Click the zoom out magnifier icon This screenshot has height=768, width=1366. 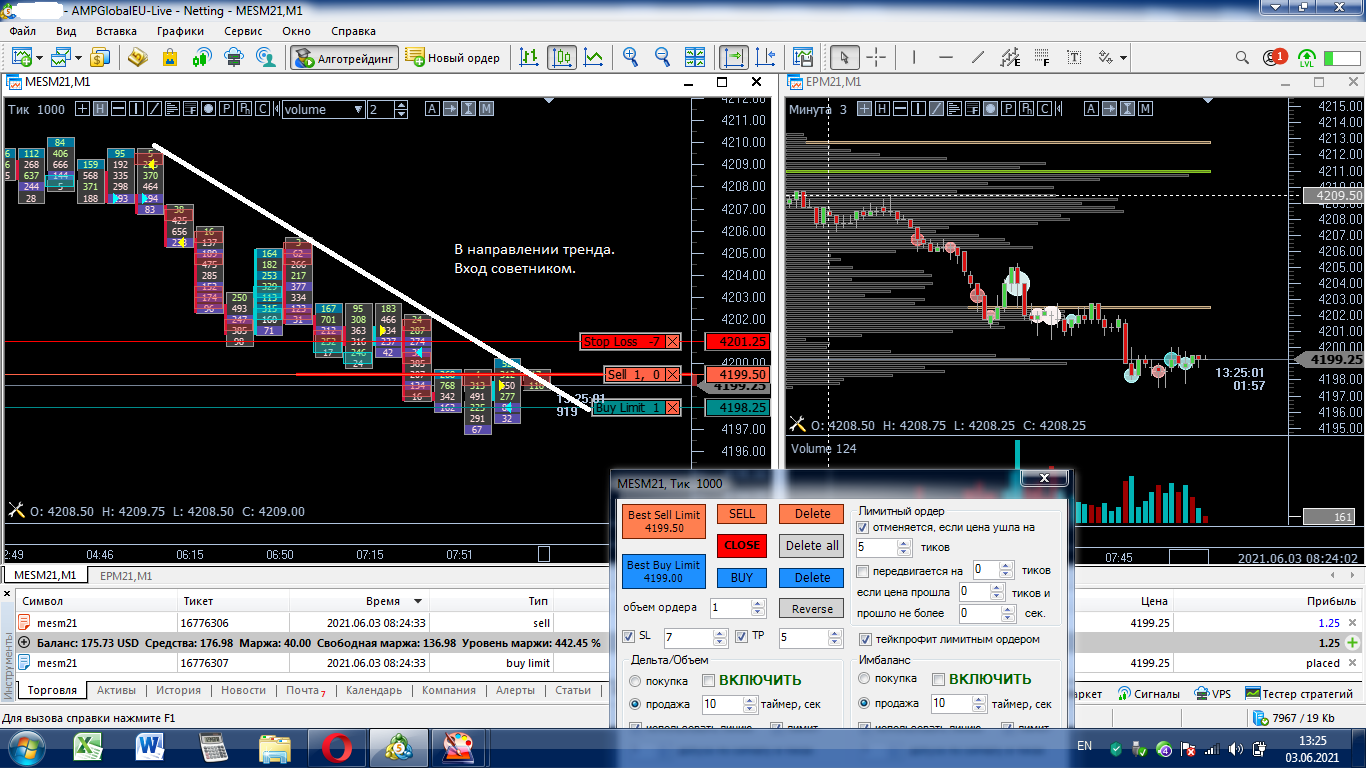[663, 58]
